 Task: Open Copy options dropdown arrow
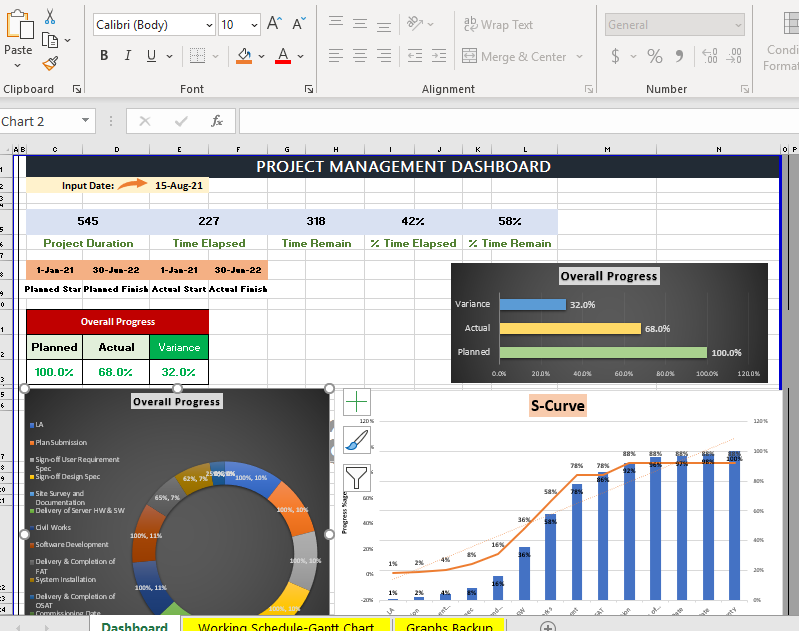click(x=67, y=40)
